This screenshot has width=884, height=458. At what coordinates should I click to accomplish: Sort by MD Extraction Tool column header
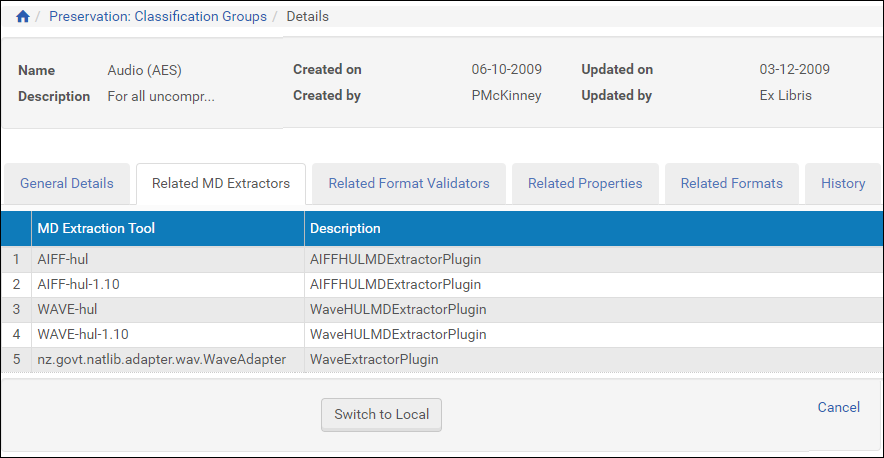(x=96, y=229)
